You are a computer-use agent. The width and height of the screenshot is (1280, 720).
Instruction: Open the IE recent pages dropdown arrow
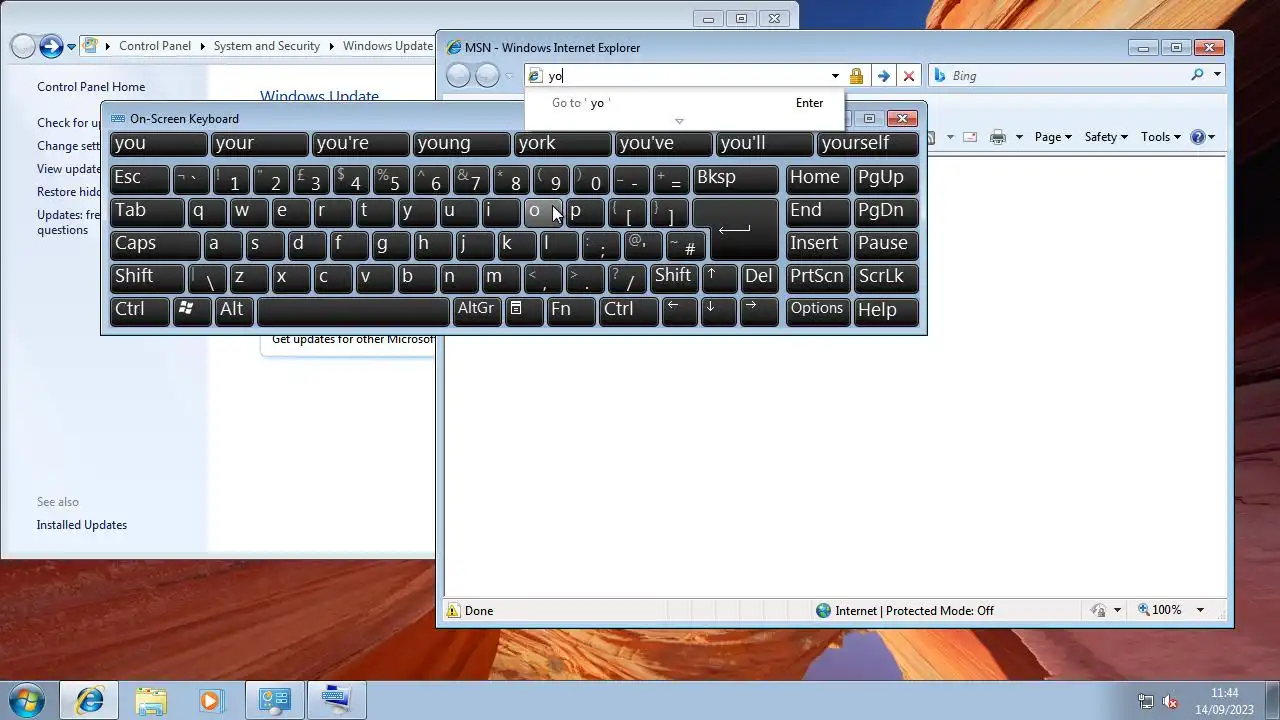[509, 76]
